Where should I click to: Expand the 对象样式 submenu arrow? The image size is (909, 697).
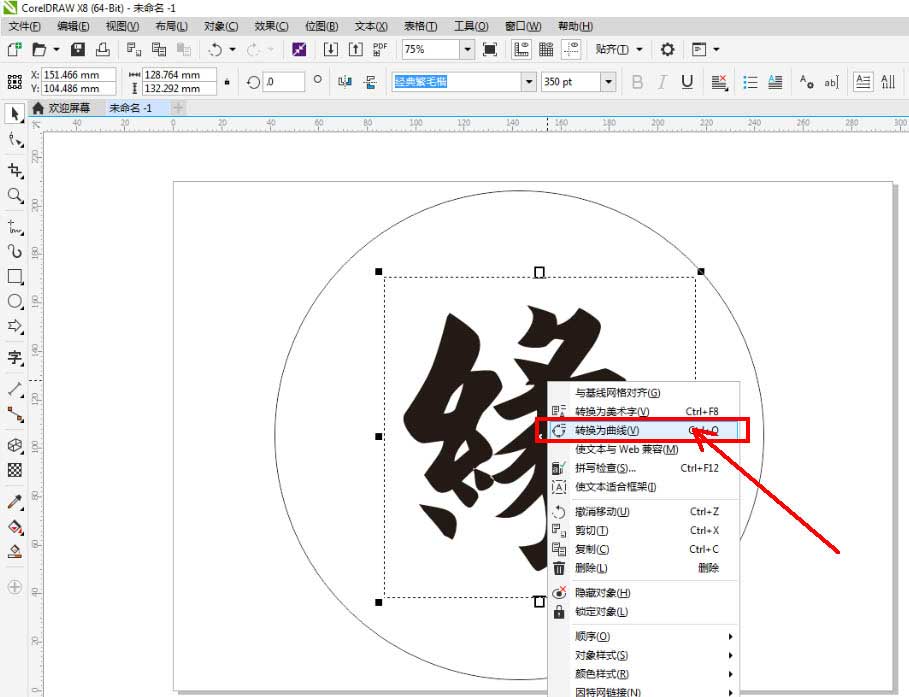(x=730, y=655)
